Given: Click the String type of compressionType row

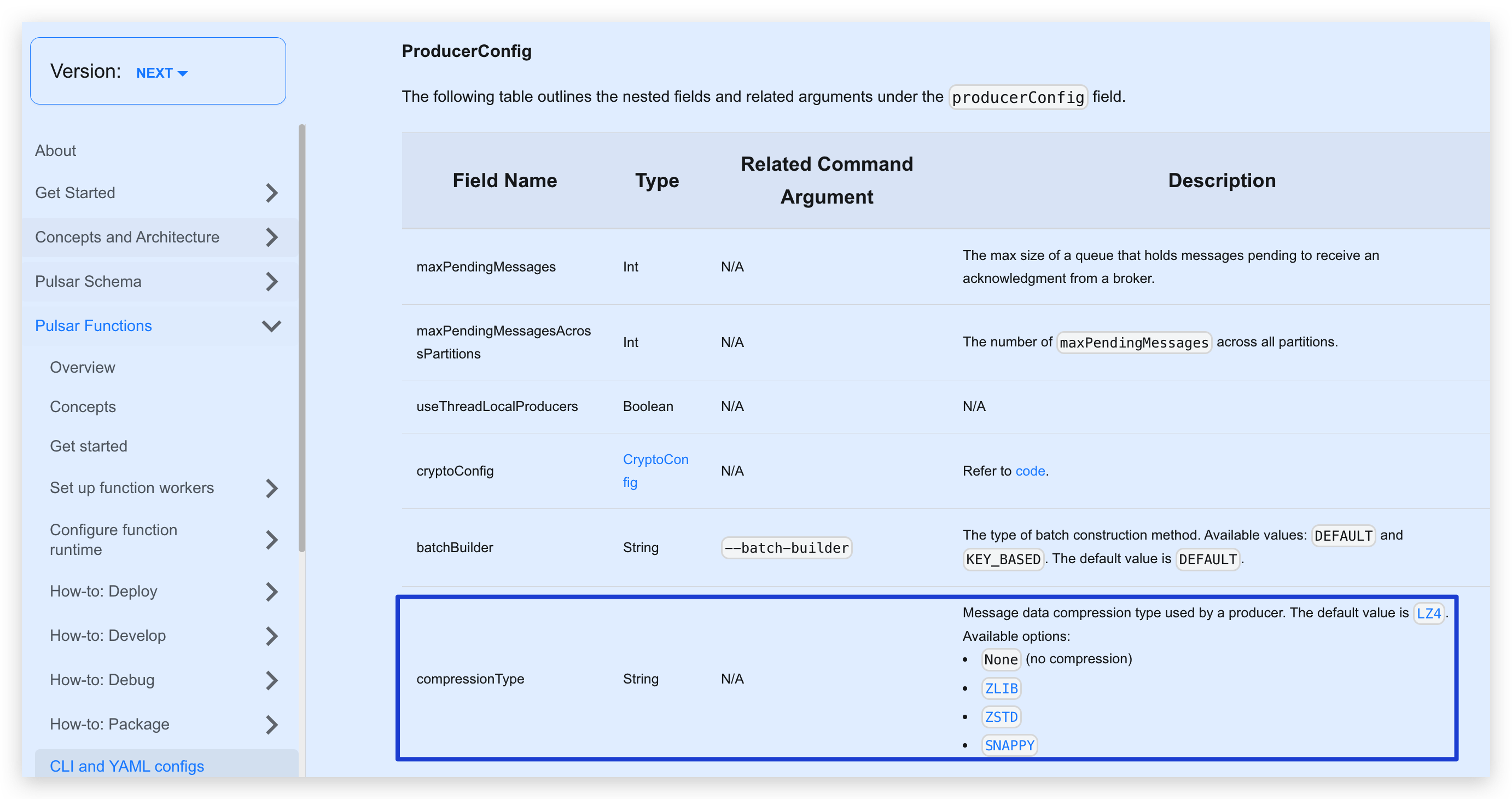Looking at the screenshot, I should click(641, 679).
